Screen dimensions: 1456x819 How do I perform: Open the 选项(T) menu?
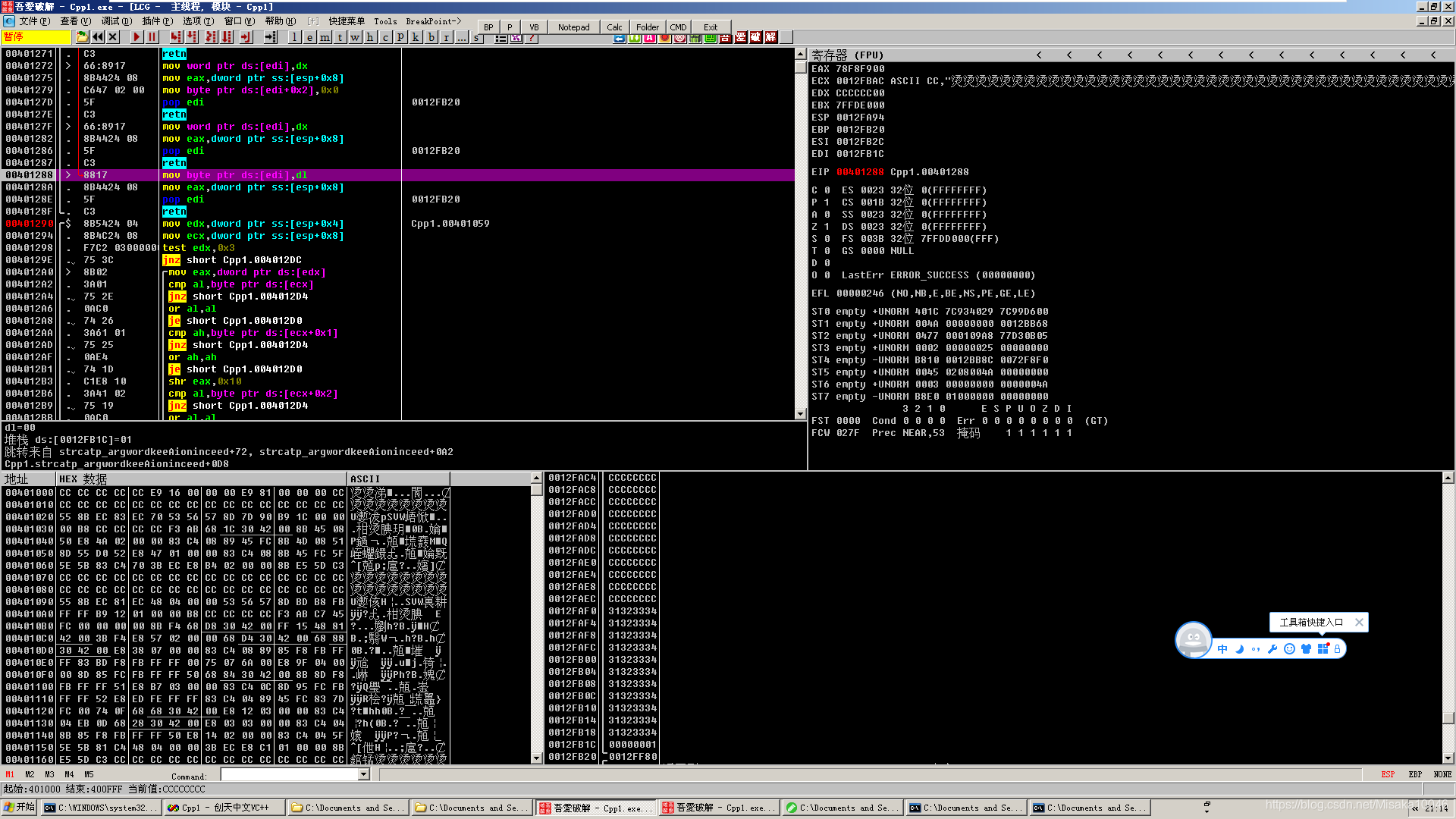(198, 21)
